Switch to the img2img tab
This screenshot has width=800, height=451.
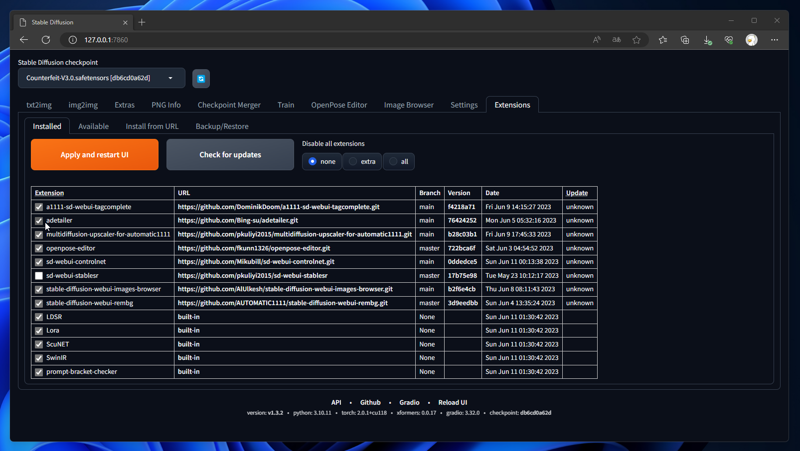[83, 105]
